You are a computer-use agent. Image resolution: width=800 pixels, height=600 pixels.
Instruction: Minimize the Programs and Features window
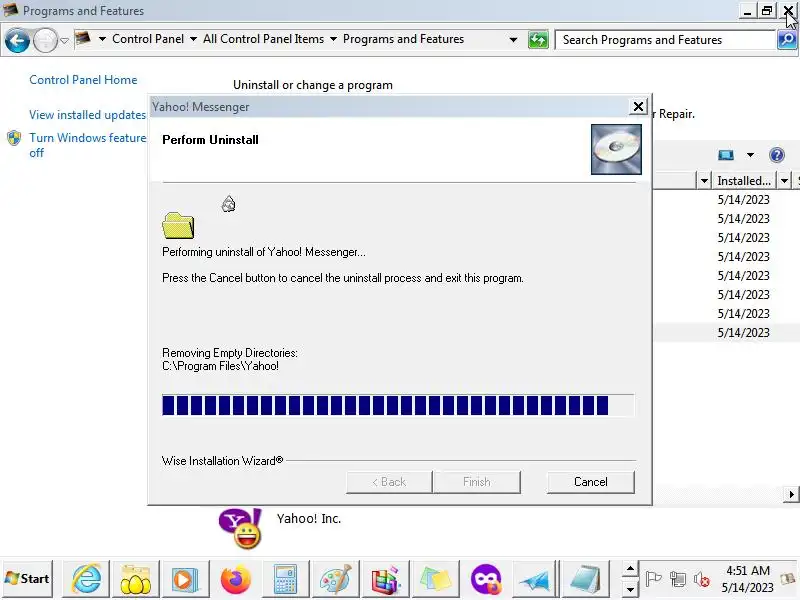(747, 11)
